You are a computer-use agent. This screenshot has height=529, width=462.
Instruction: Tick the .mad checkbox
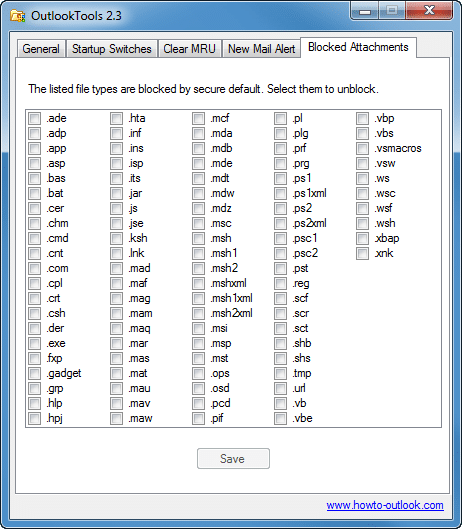tap(116, 269)
